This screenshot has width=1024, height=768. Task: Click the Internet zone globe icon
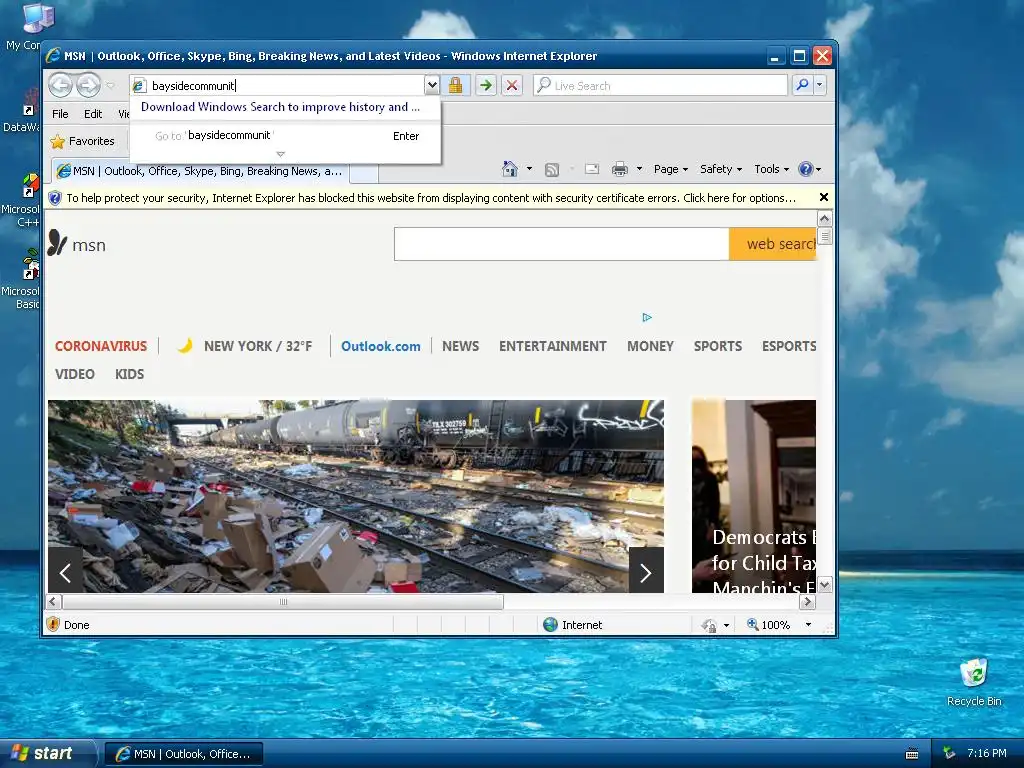tap(551, 625)
